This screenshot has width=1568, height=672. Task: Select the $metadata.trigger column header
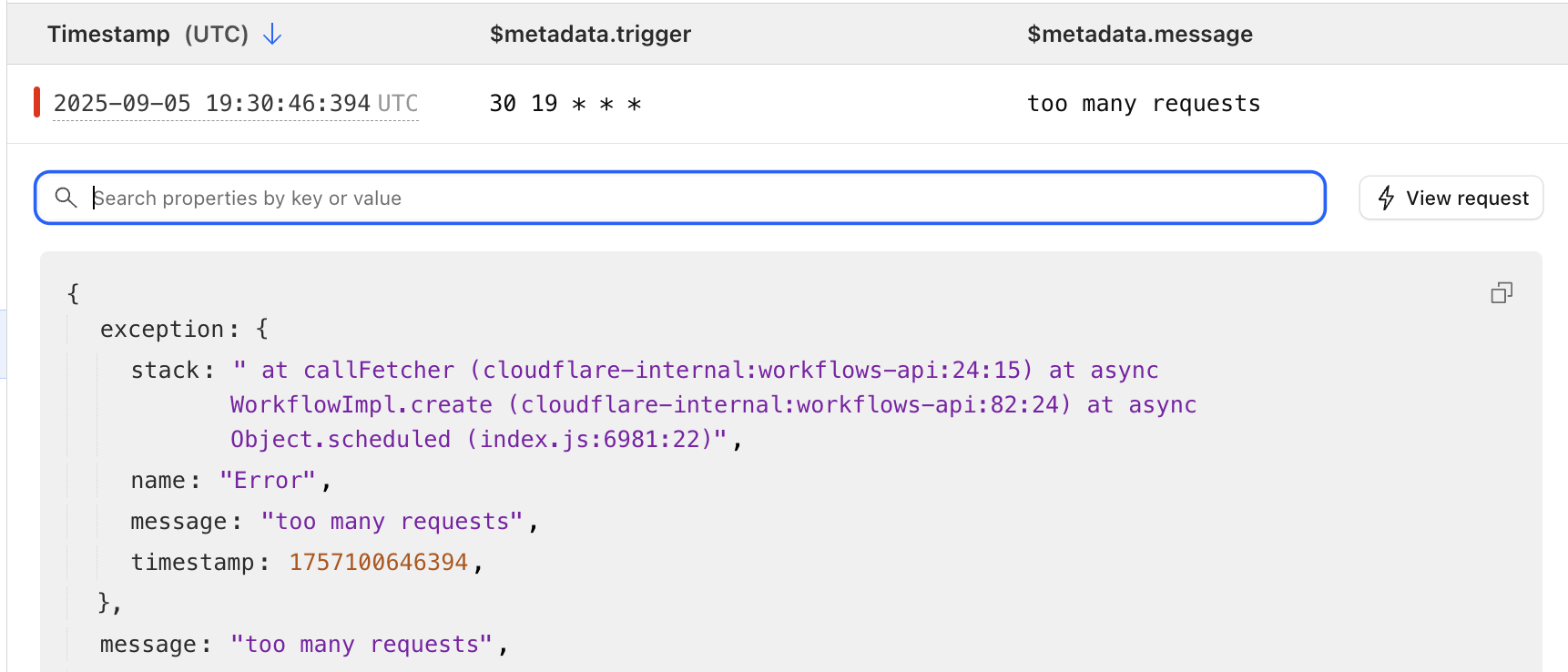590,34
